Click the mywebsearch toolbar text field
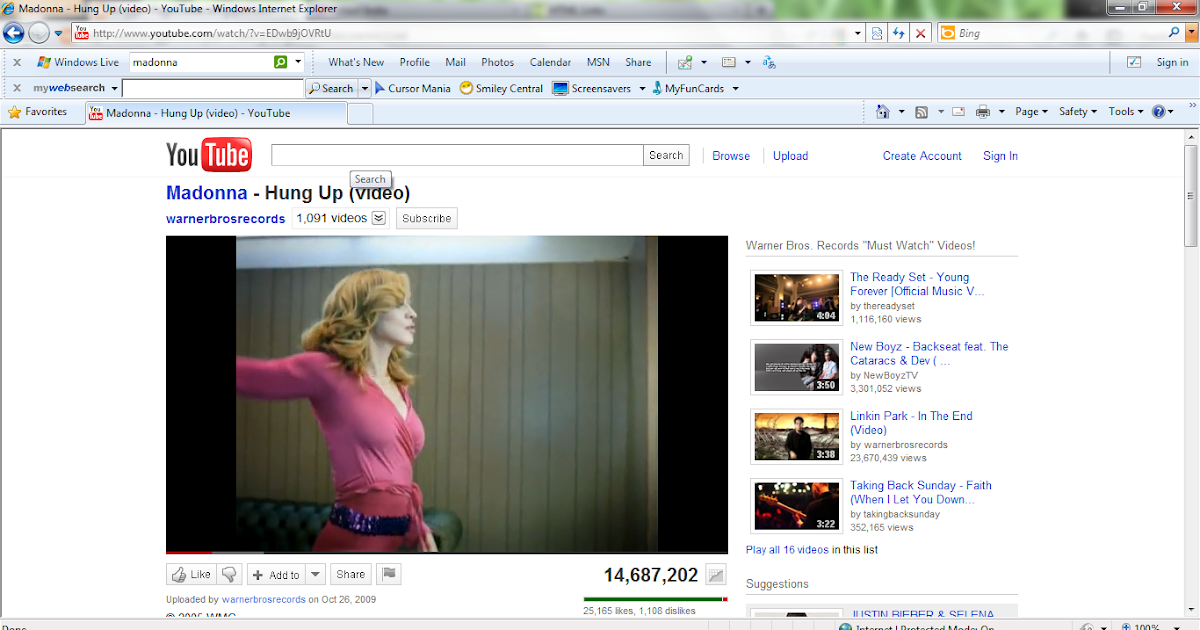Screen dimensions: 1200x630 [213, 88]
